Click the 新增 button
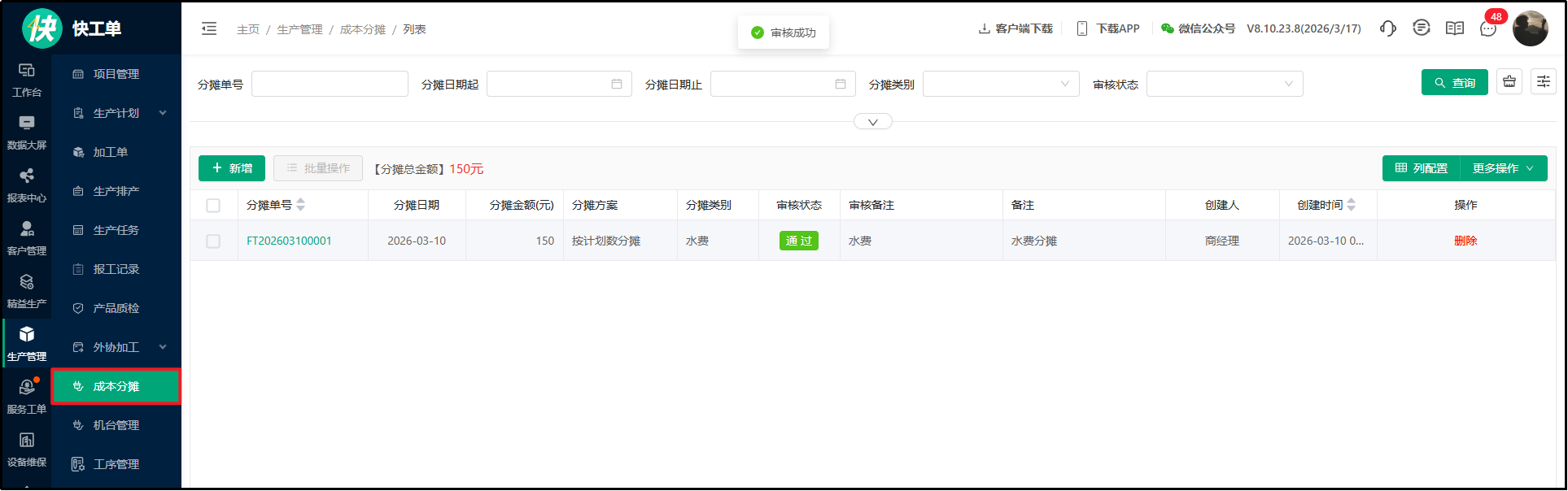Screen dimensions: 1568x491 pyautogui.click(x=232, y=168)
